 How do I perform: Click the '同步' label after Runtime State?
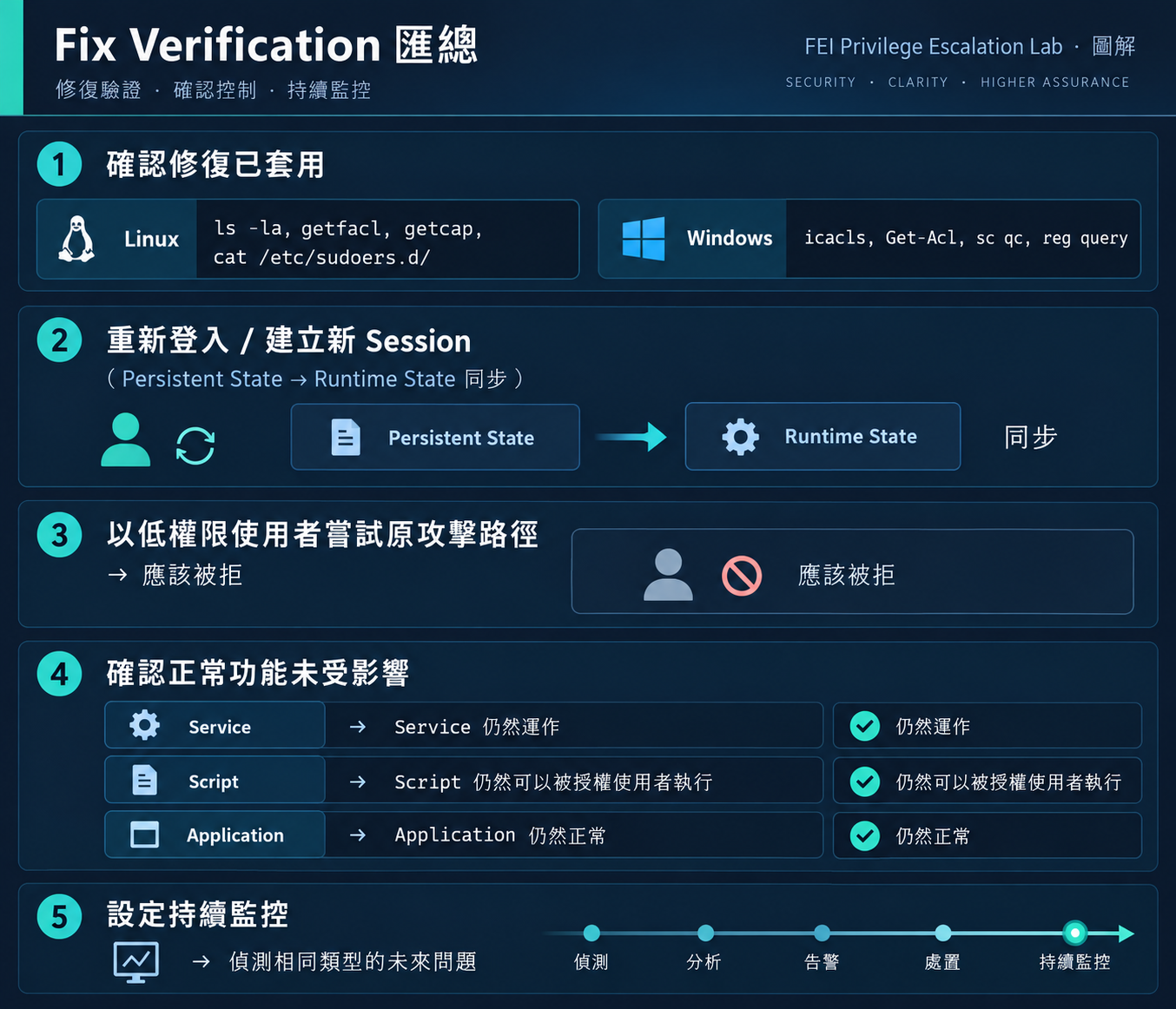1030,437
